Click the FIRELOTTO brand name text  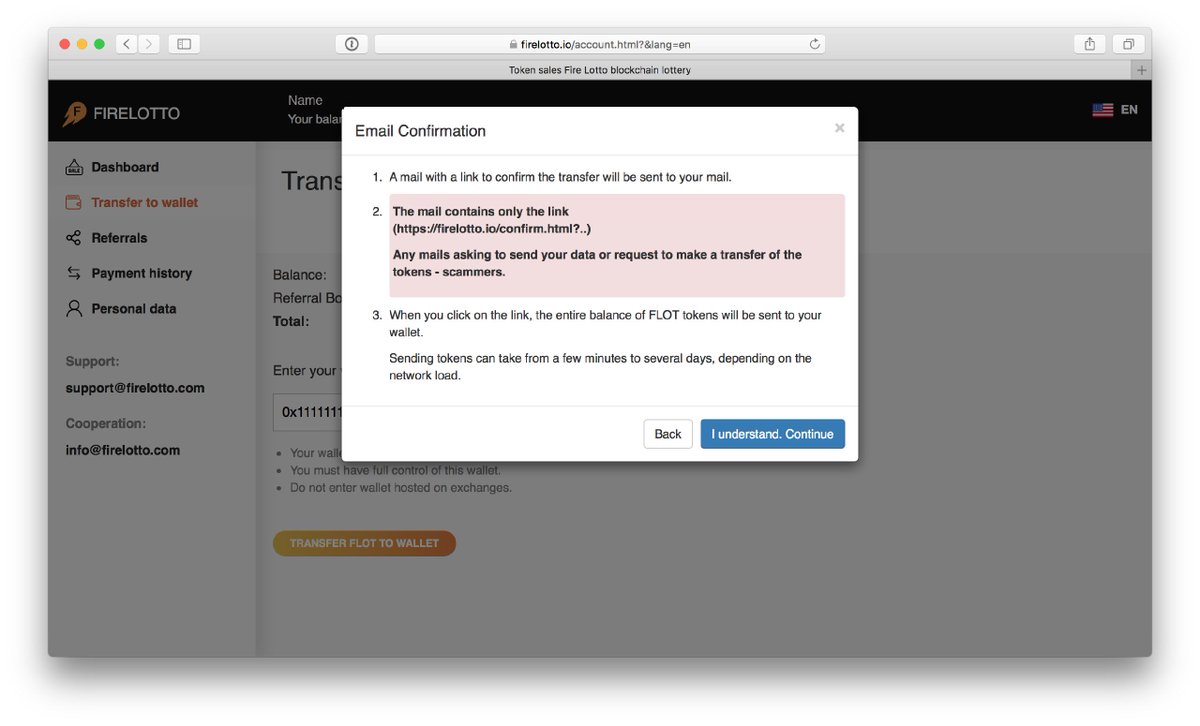coord(136,114)
